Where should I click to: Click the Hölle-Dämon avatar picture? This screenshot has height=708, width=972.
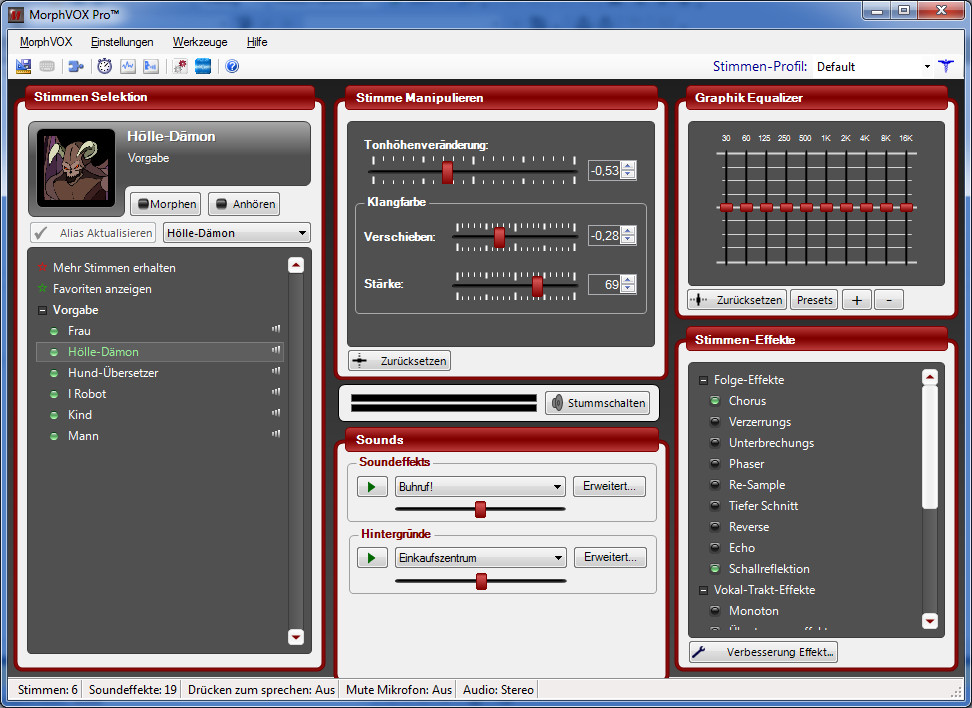coord(76,168)
